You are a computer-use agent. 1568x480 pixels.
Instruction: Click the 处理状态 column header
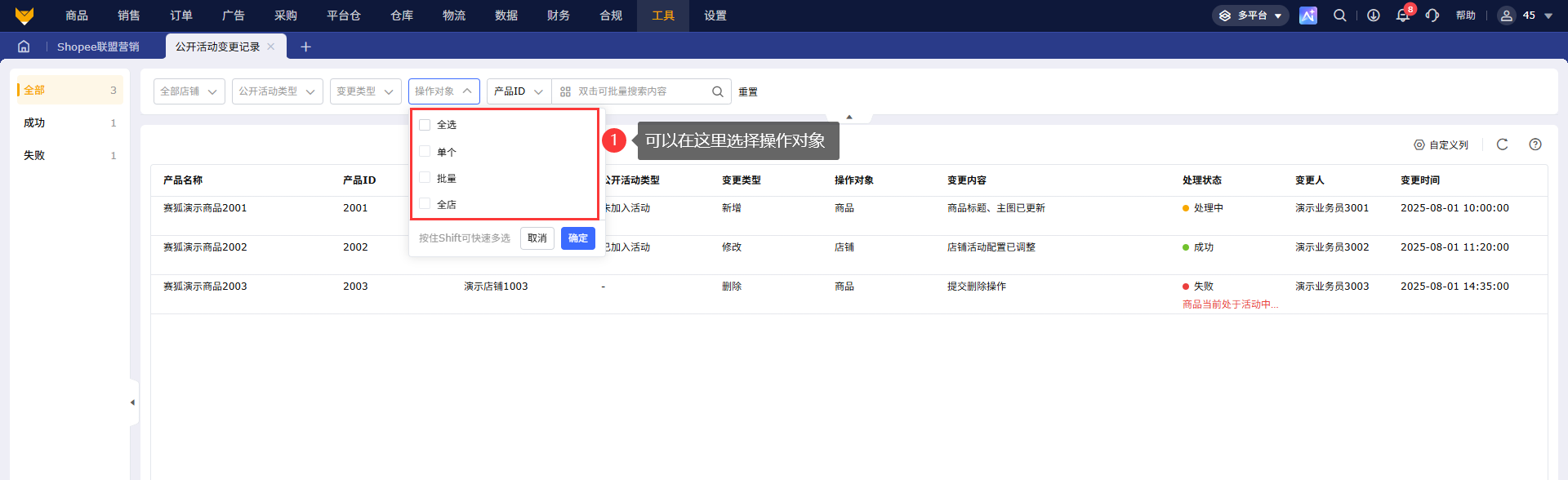point(1202,180)
